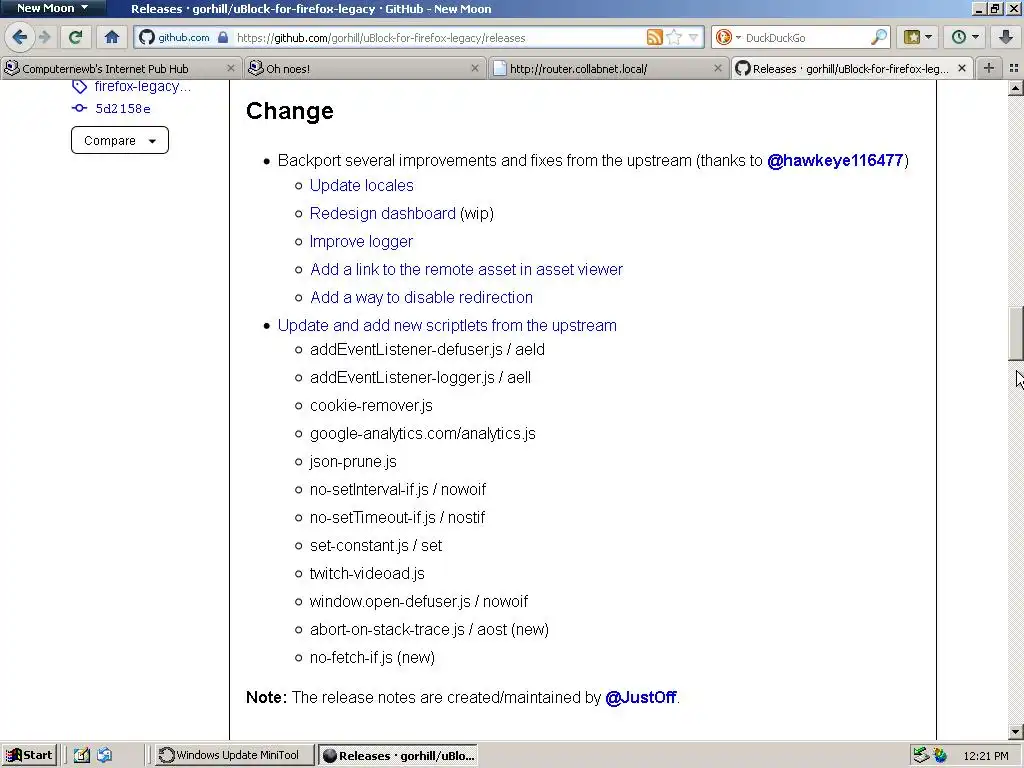Click the second quick launch desktop icon
Screen dimensions: 1024x768
[x=104, y=755]
